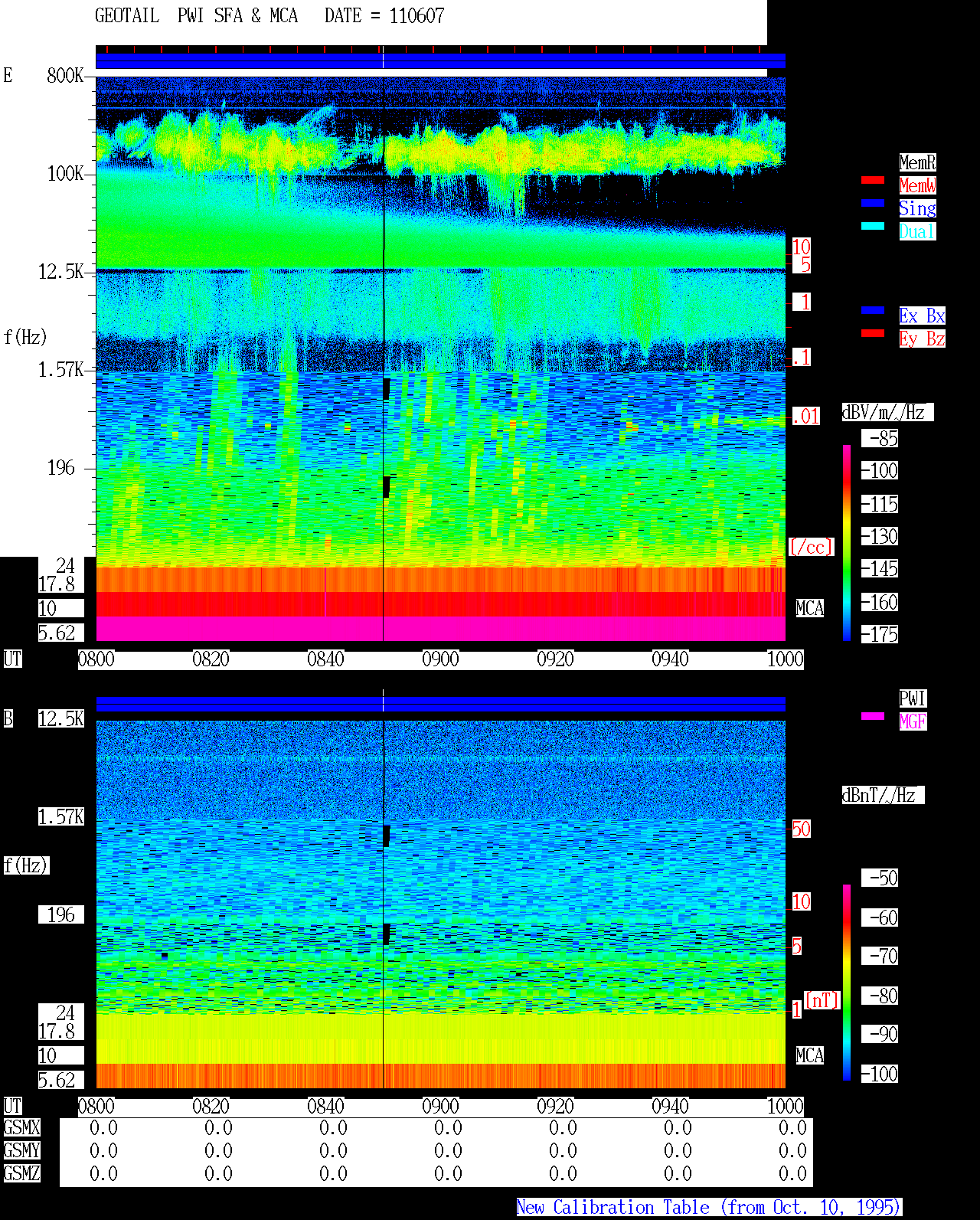Click the 800K frequency label
980x1220 pixels.
tap(65, 76)
